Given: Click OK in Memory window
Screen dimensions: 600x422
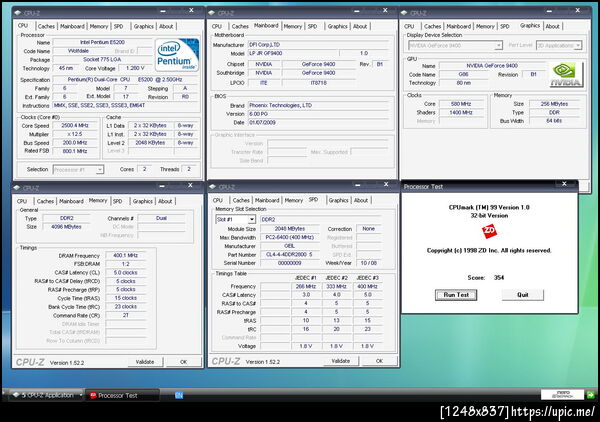Looking at the screenshot, I should pos(184,362).
